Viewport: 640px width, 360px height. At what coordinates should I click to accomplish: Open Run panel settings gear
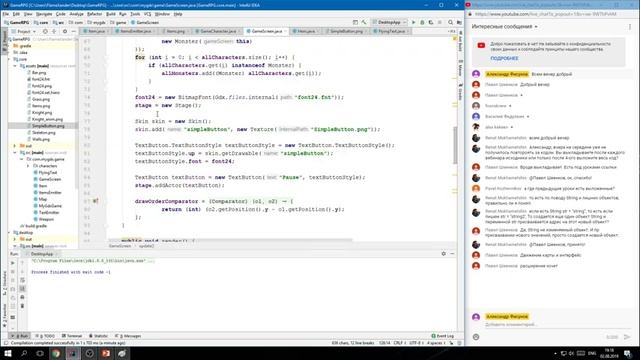(444, 254)
